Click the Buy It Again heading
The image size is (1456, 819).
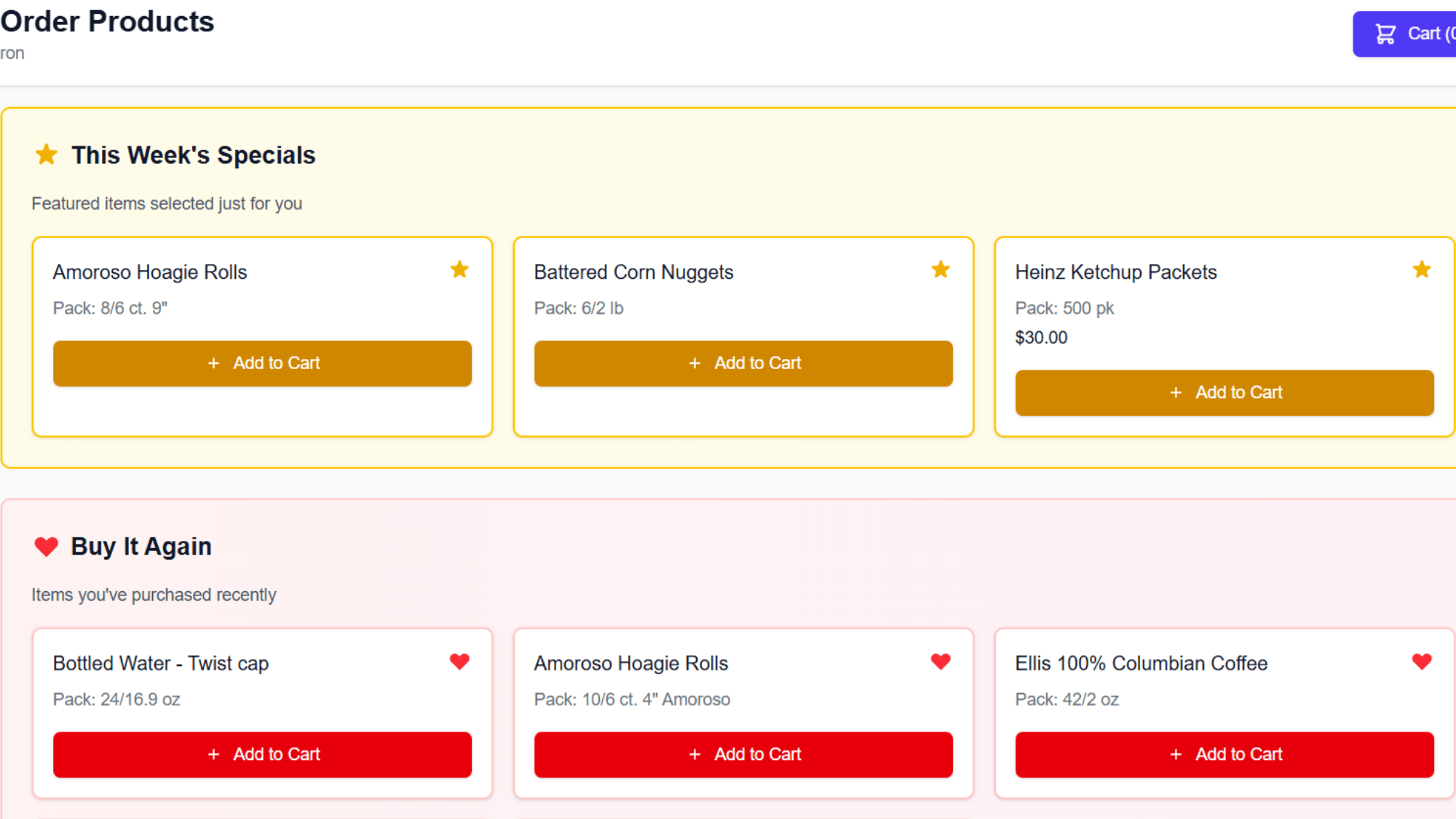(x=141, y=546)
